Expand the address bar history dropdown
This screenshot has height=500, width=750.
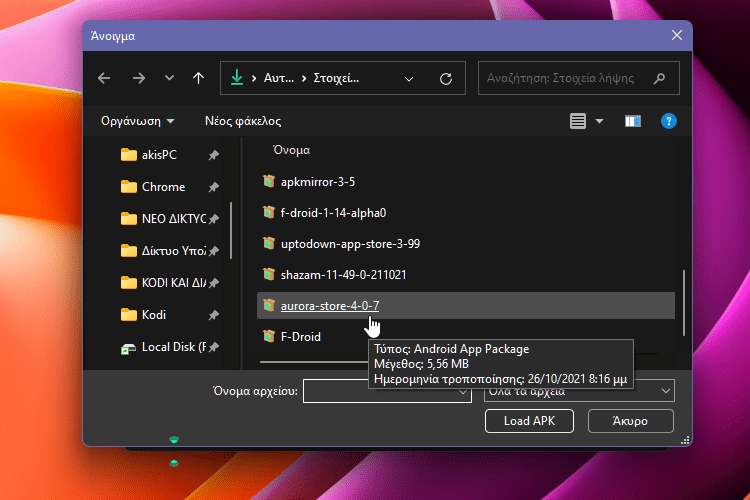point(408,78)
